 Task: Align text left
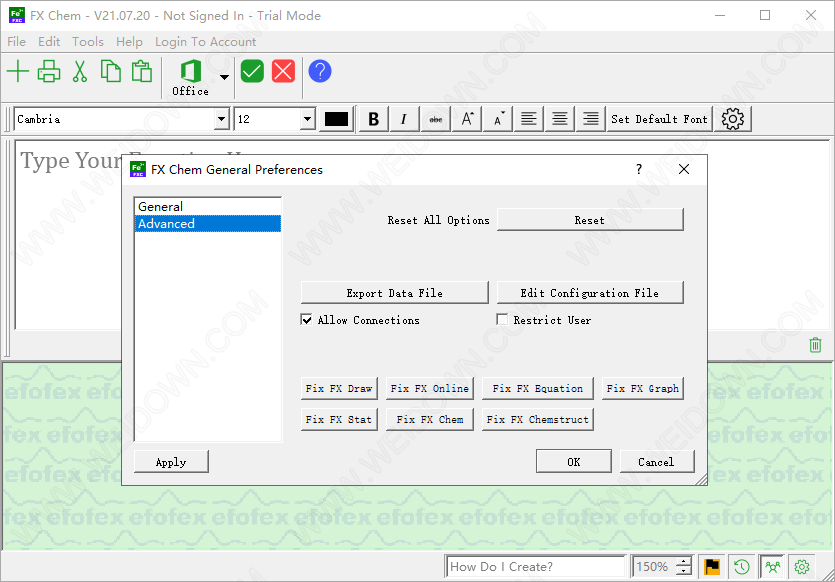pyautogui.click(x=528, y=119)
